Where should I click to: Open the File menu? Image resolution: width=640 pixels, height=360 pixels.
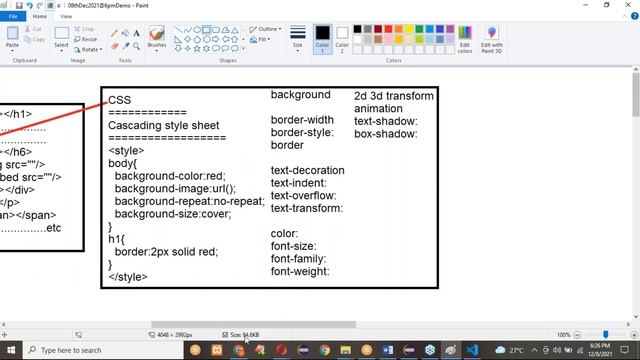tap(13, 16)
